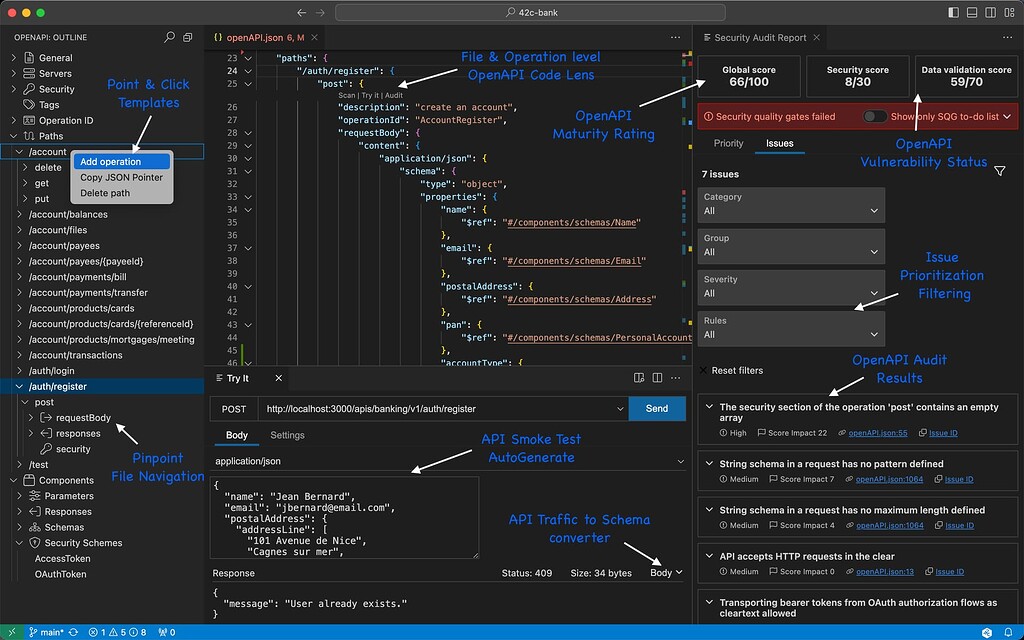Select Delete path in context menu

[121, 193]
